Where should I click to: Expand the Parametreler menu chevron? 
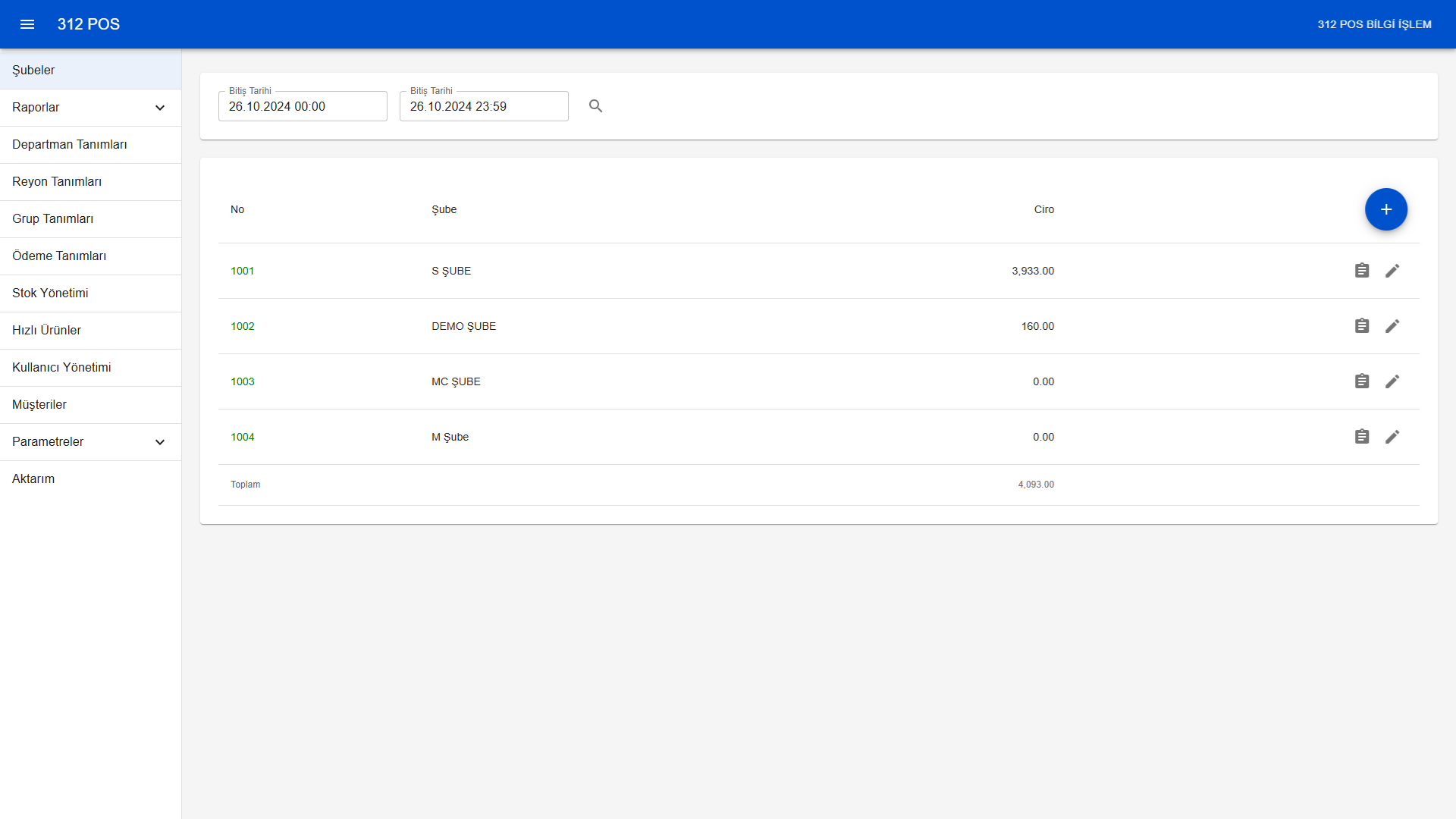(x=160, y=442)
